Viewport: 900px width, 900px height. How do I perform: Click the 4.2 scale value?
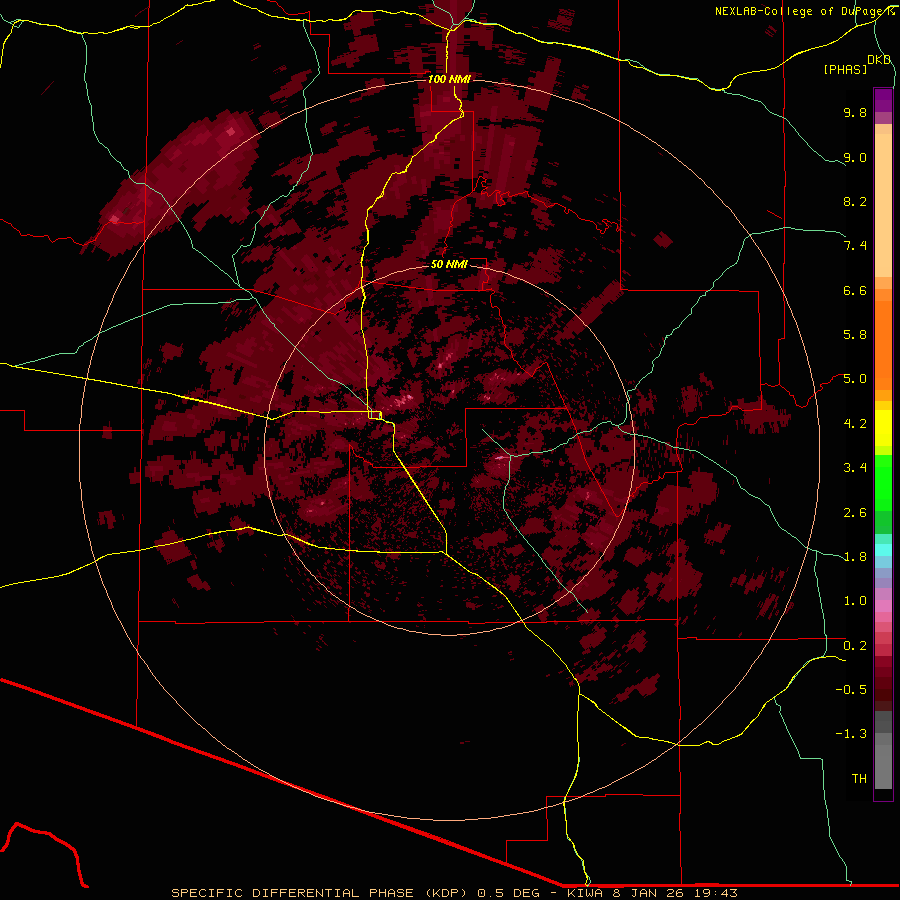click(x=855, y=424)
